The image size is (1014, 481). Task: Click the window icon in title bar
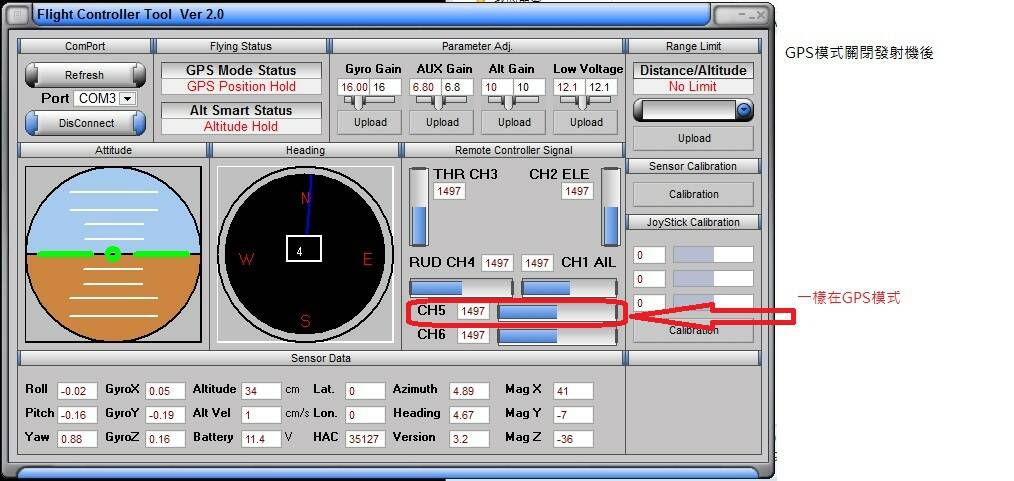[x=19, y=14]
